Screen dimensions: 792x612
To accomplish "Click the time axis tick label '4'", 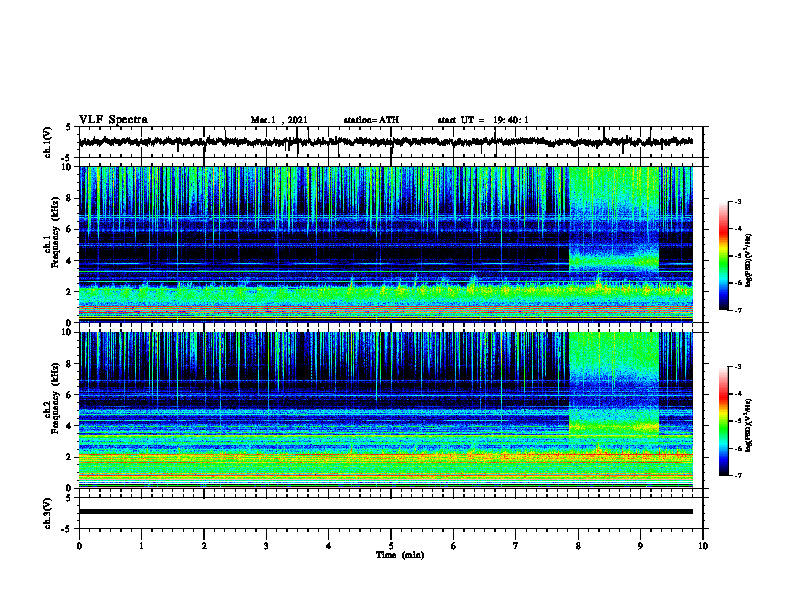I will coord(329,546).
